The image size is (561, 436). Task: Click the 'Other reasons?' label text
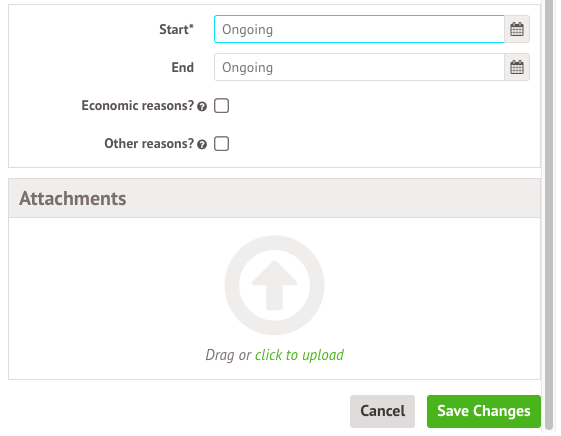149,143
